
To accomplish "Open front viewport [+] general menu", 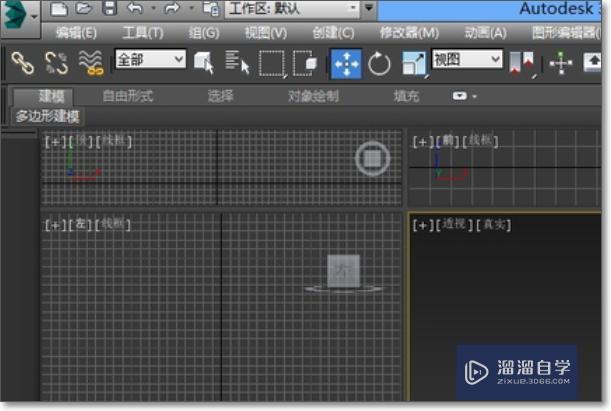I will point(423,142).
